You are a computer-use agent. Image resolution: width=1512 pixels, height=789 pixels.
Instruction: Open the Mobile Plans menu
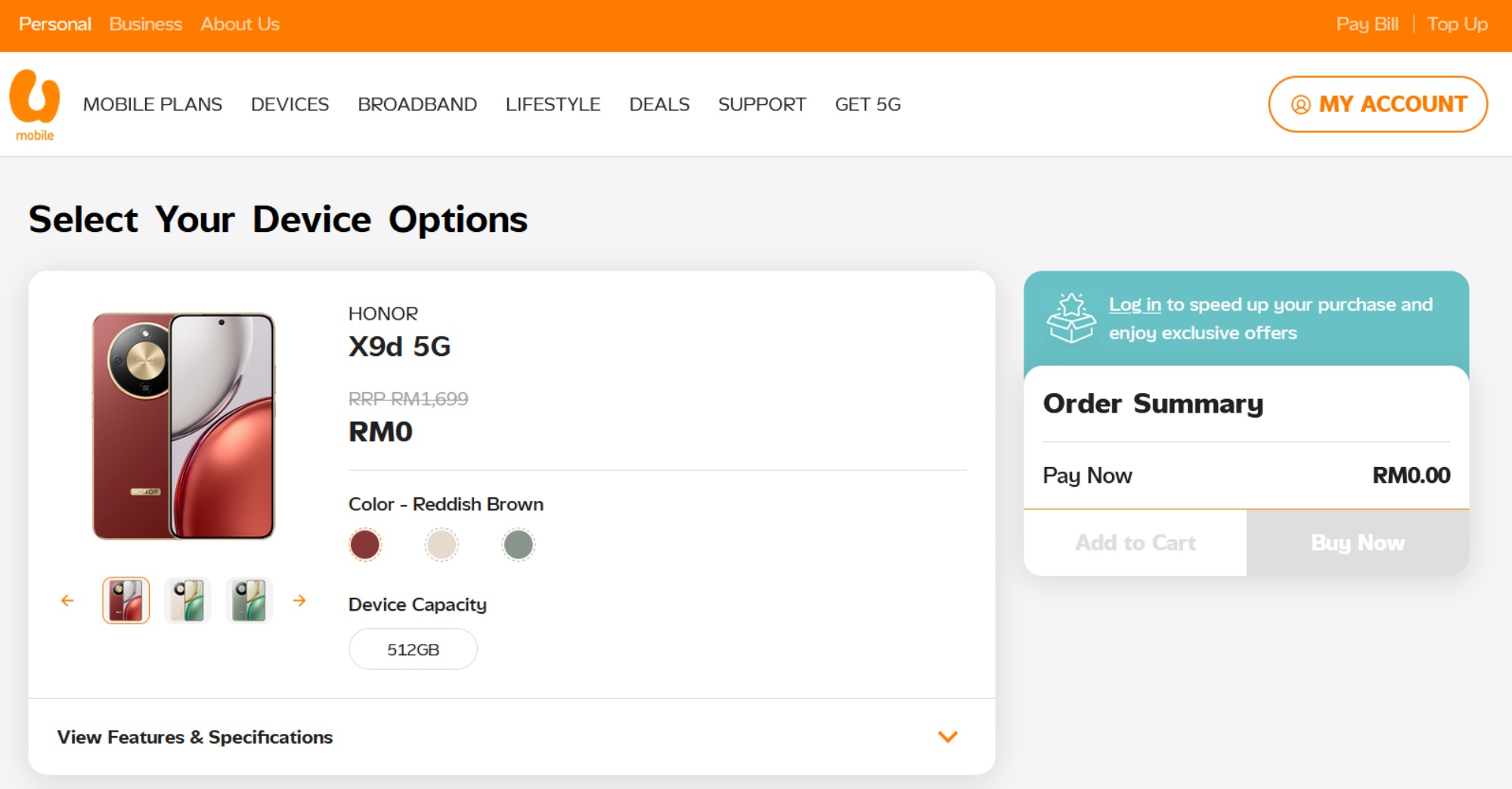coord(153,104)
